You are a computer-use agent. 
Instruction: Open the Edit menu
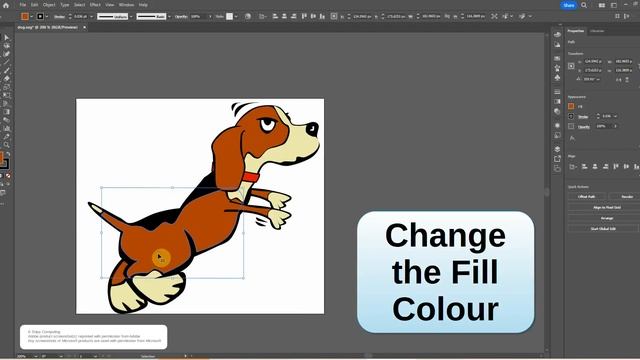(x=34, y=5)
